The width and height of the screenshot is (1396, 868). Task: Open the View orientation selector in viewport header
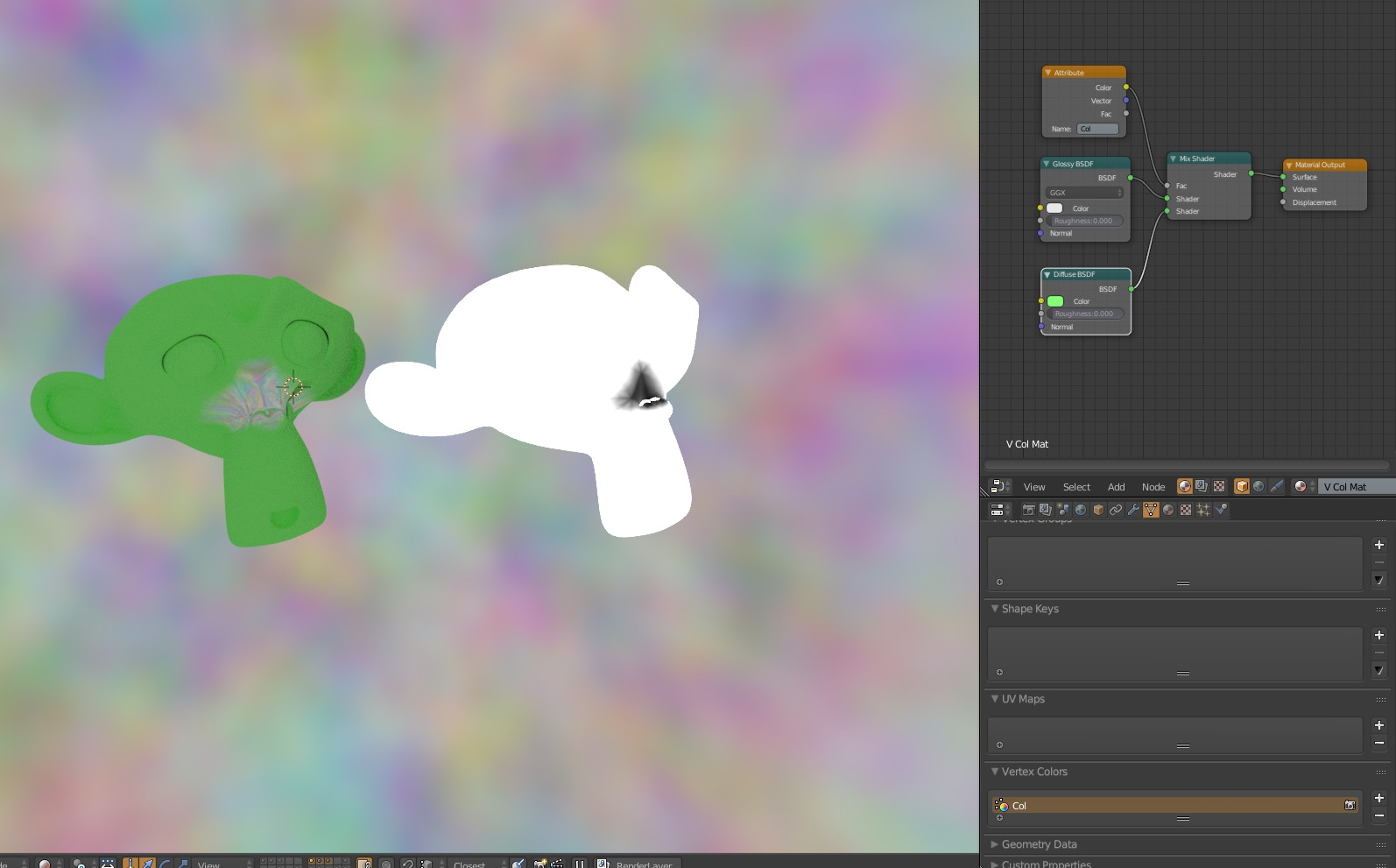point(223,864)
